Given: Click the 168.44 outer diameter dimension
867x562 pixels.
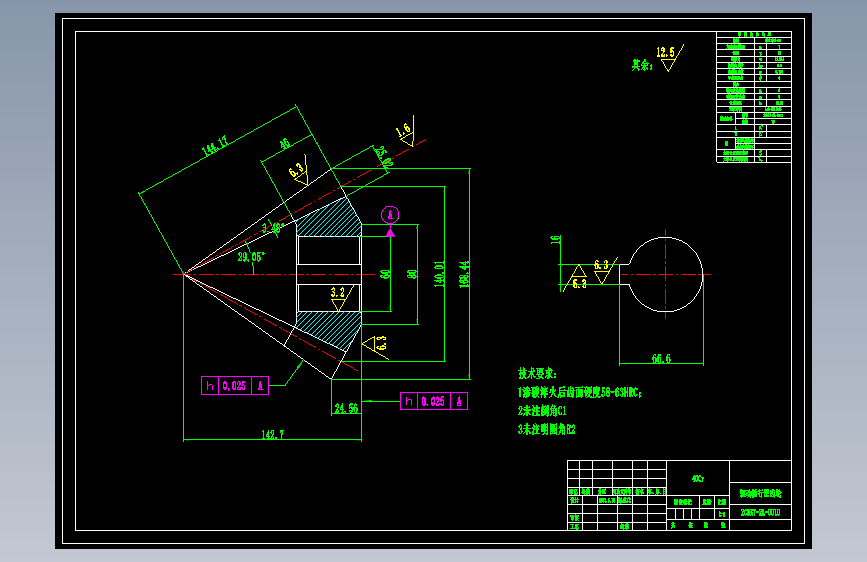Looking at the screenshot, I should (x=464, y=274).
